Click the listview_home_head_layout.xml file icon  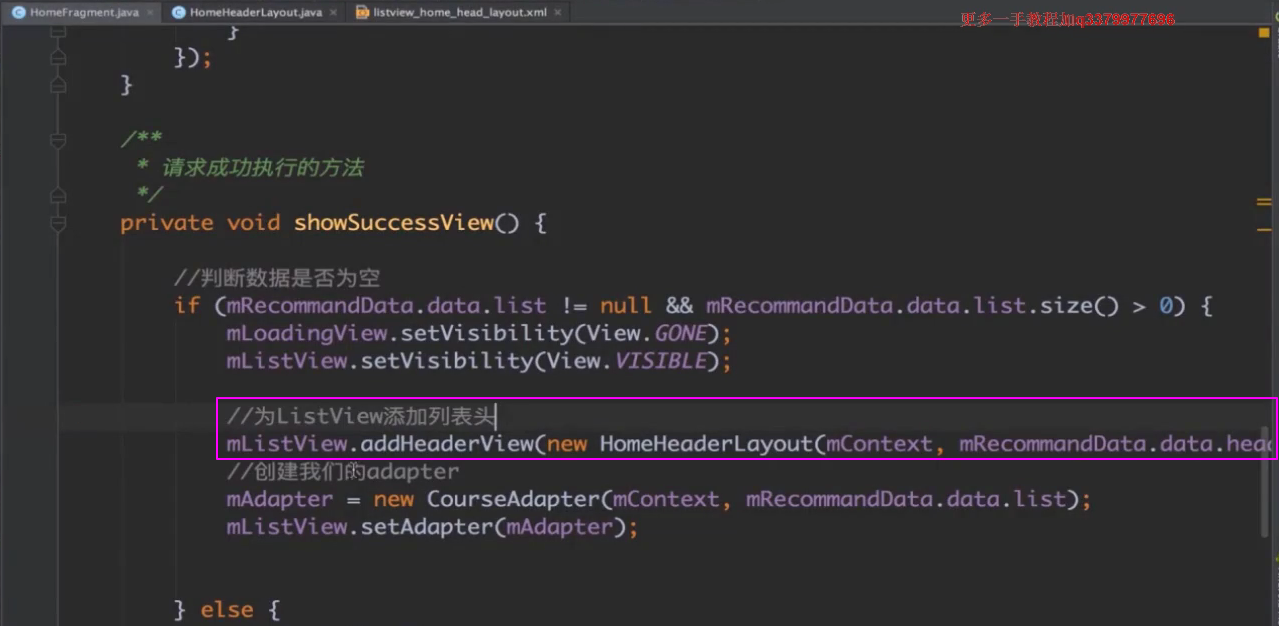(x=362, y=12)
